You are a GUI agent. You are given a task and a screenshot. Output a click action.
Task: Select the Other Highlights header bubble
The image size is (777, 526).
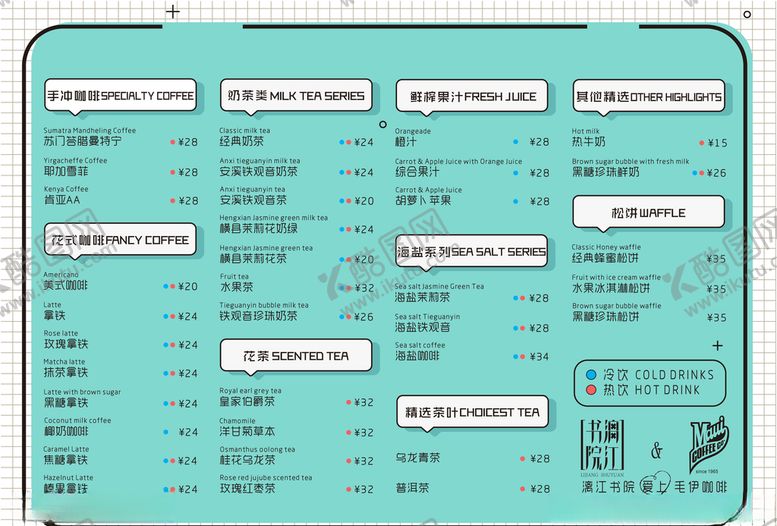(x=649, y=96)
